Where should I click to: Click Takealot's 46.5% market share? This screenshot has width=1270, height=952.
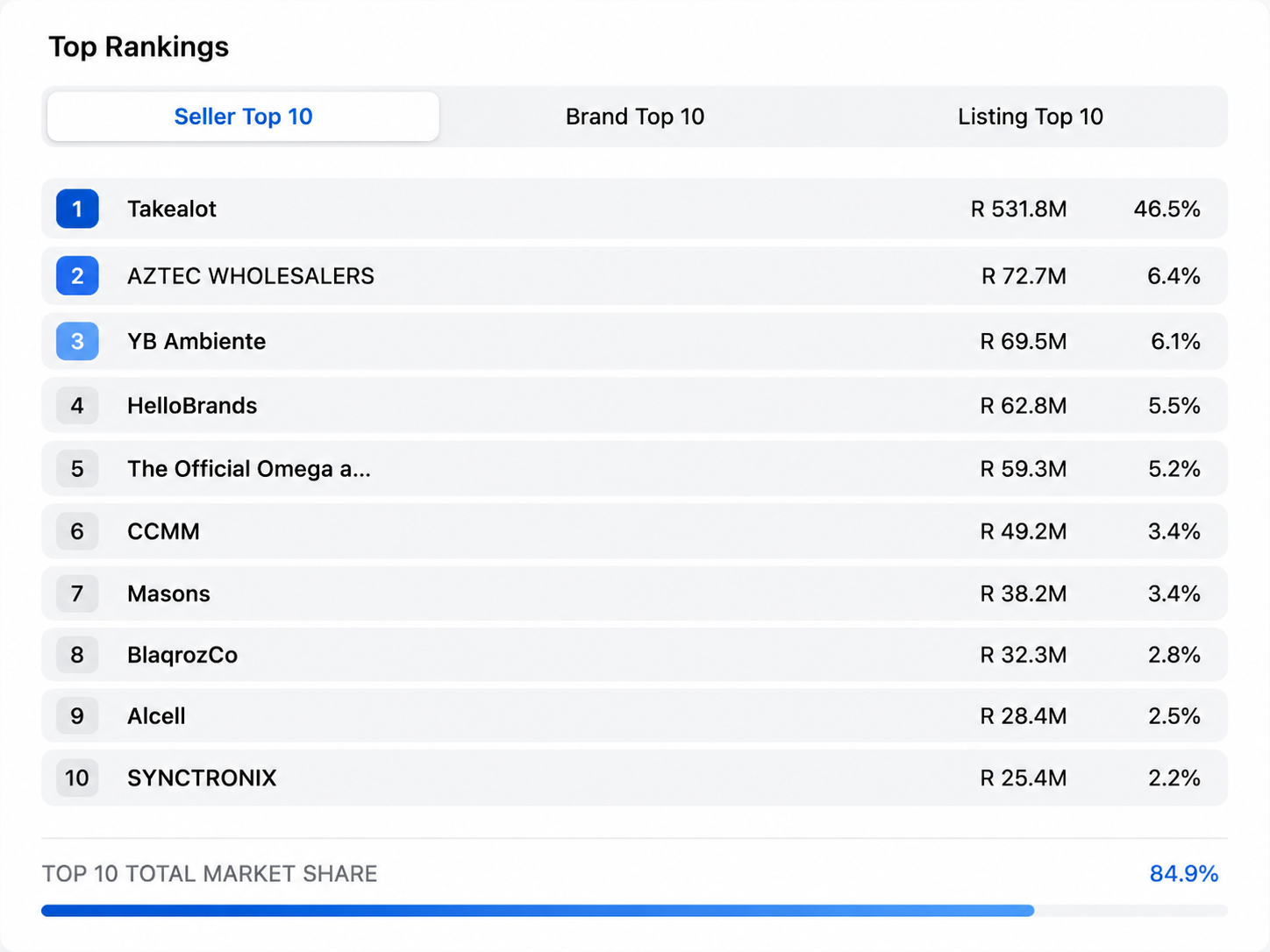(x=1167, y=209)
